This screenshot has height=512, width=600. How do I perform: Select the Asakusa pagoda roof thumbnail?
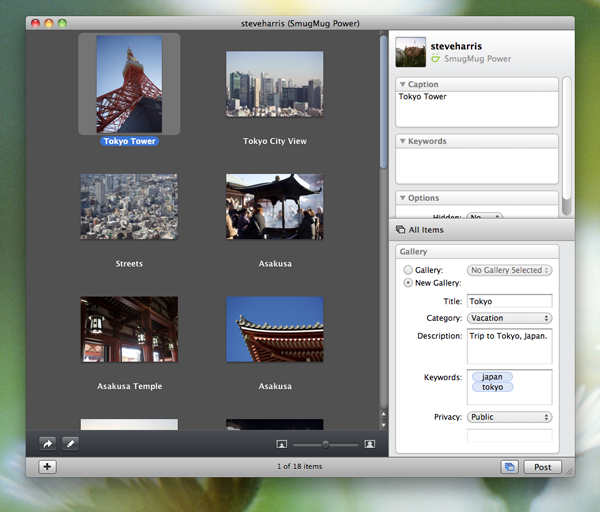pyautogui.click(x=274, y=329)
